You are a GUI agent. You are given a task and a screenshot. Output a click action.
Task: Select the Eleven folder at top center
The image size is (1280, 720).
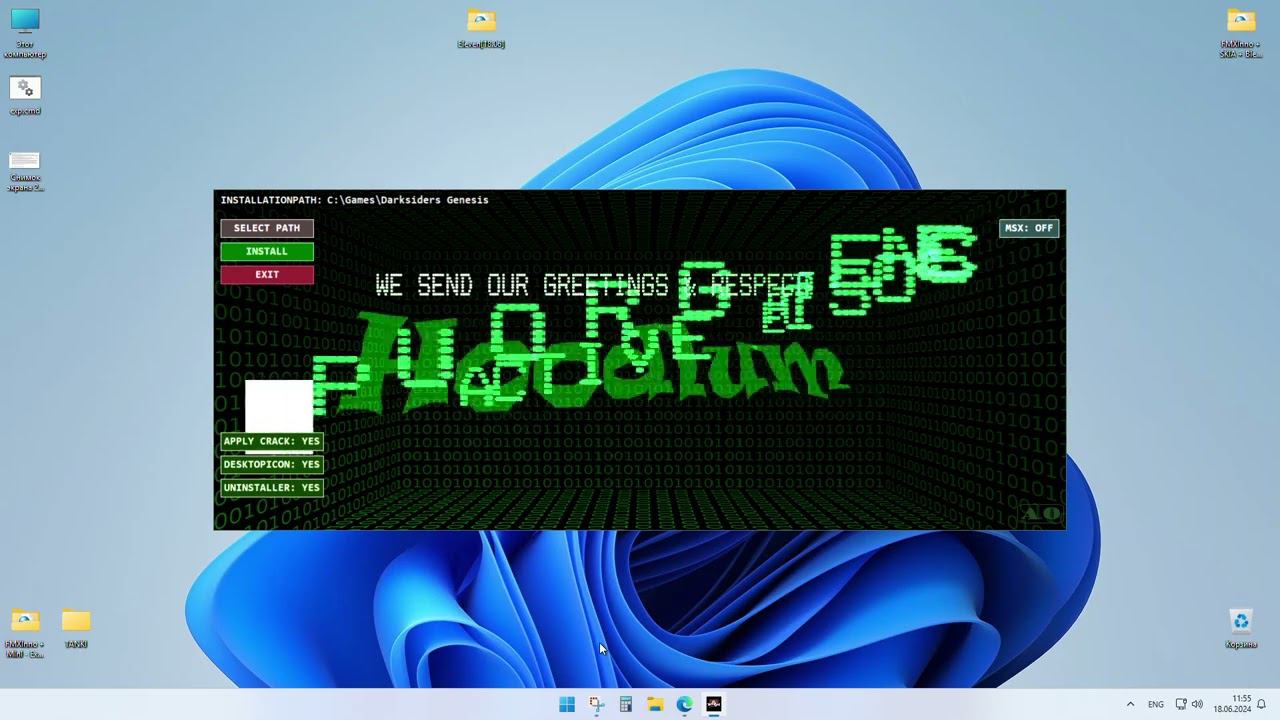pyautogui.click(x=481, y=29)
